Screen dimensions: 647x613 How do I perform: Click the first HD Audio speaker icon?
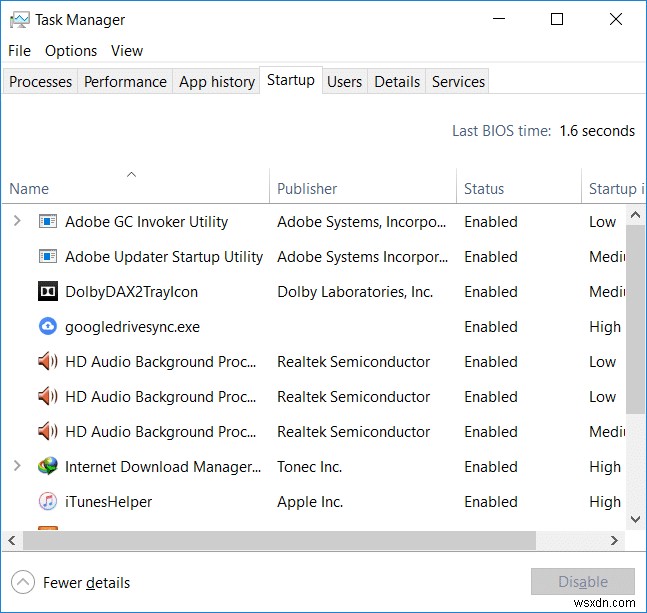(x=47, y=362)
